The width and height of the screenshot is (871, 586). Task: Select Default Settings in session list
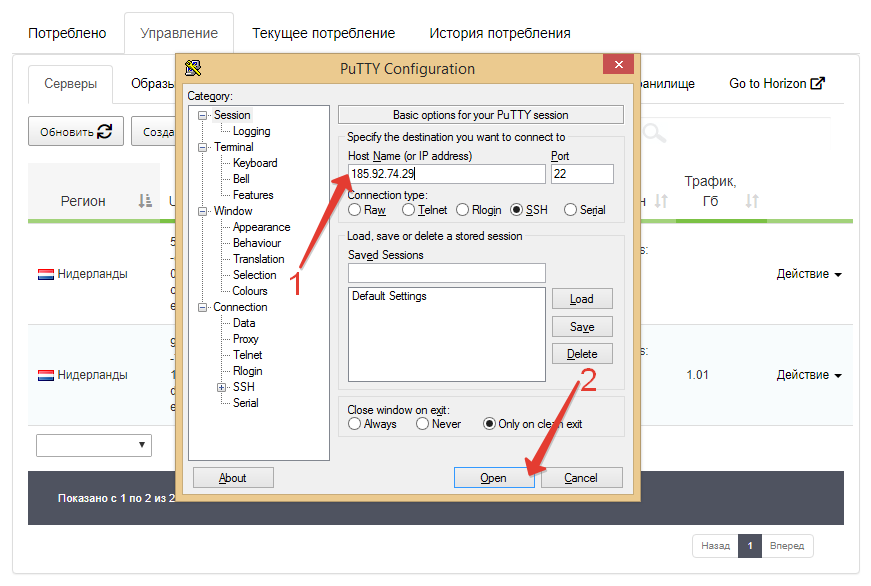coord(389,296)
